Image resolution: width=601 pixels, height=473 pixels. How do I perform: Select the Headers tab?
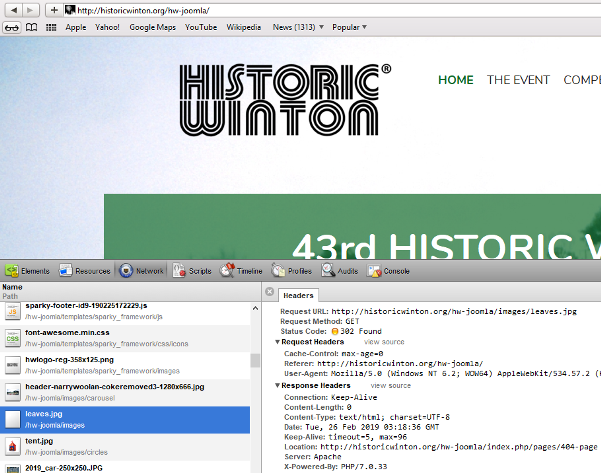[x=298, y=296]
